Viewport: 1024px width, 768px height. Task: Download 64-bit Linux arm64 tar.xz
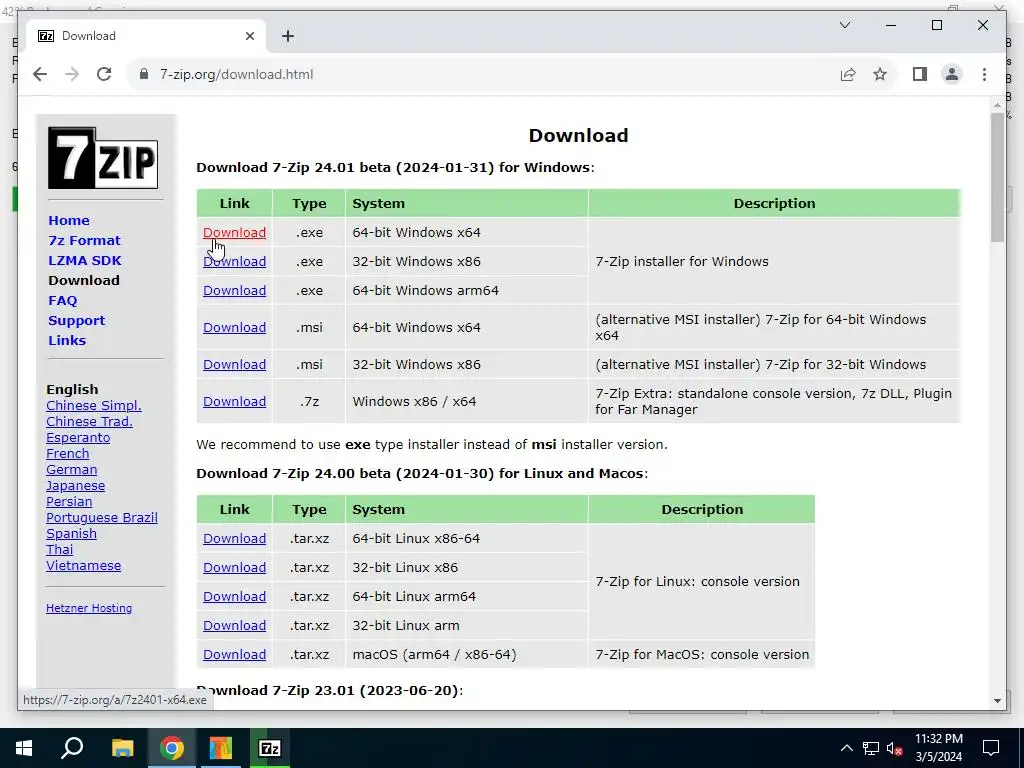(234, 596)
